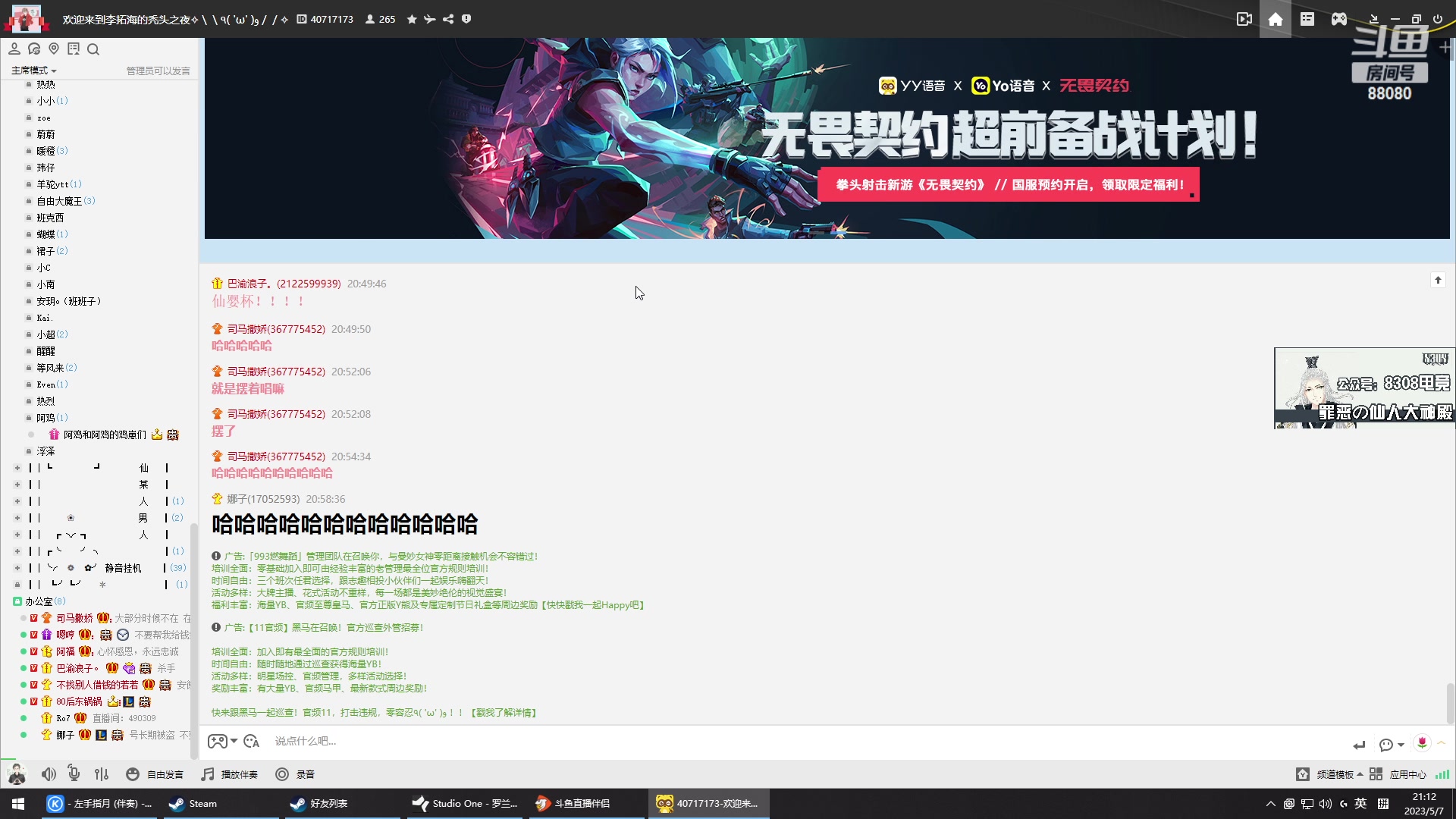Click the scroll-to-top arrow in the chat panel
1456x819 pixels.
click(1438, 280)
